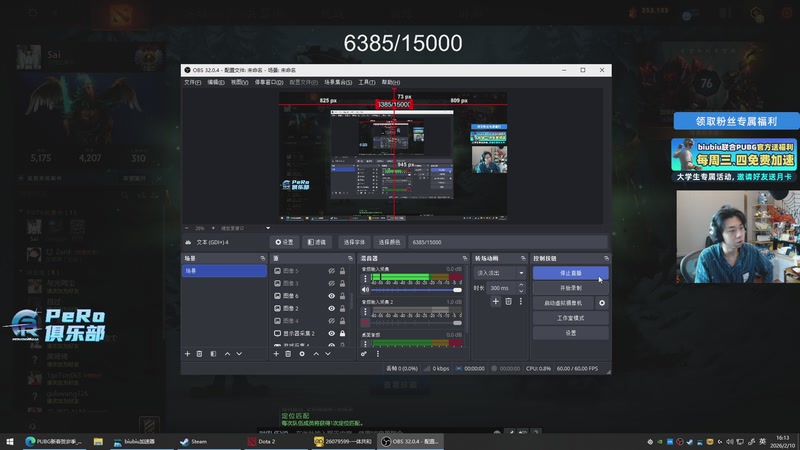
Task: Open source properties gear in sources dock
Action: (302, 354)
